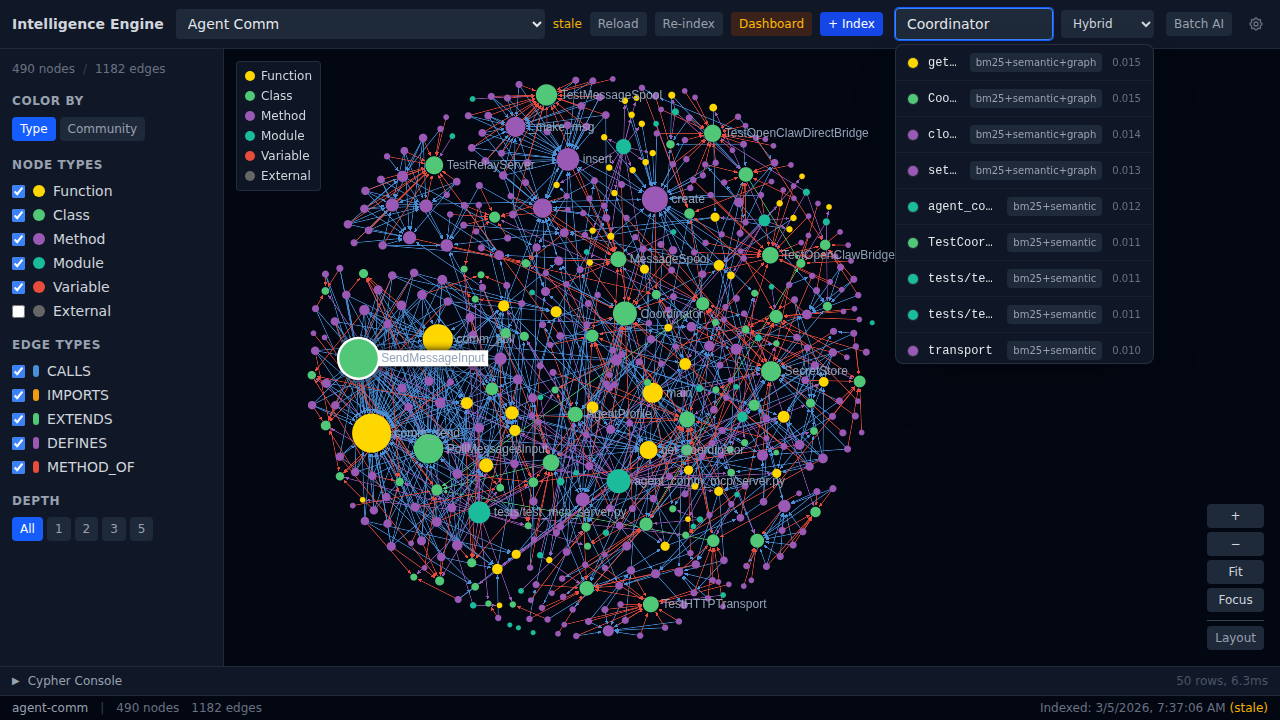Select Type coloring mode
The width and height of the screenshot is (1280, 720).
pyautogui.click(x=33, y=129)
